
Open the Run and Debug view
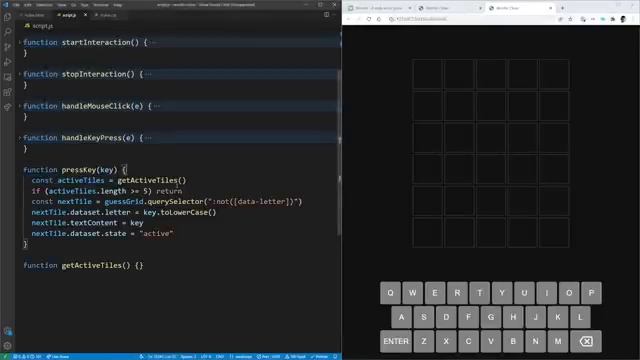[7, 62]
